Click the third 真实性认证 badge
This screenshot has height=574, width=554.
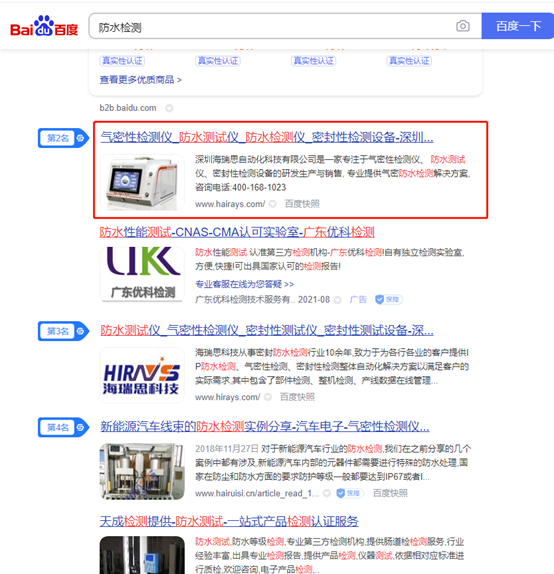pyautogui.click(x=313, y=61)
